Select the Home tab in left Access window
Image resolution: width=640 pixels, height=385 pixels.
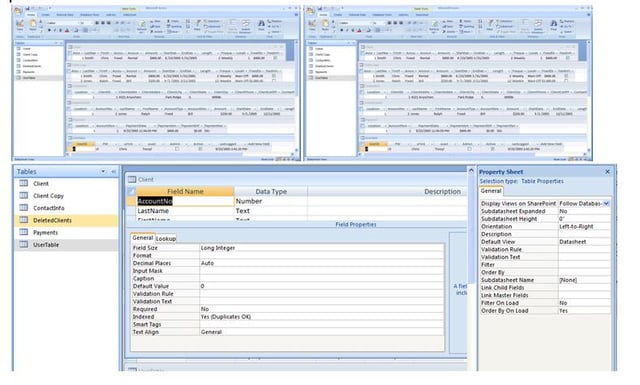click(x=31, y=15)
